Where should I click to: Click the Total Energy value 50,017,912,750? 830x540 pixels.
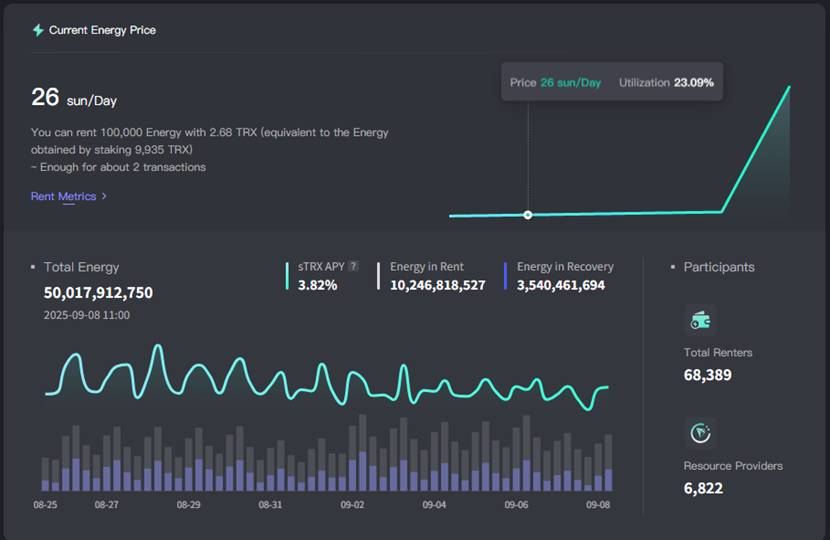[x=98, y=293]
